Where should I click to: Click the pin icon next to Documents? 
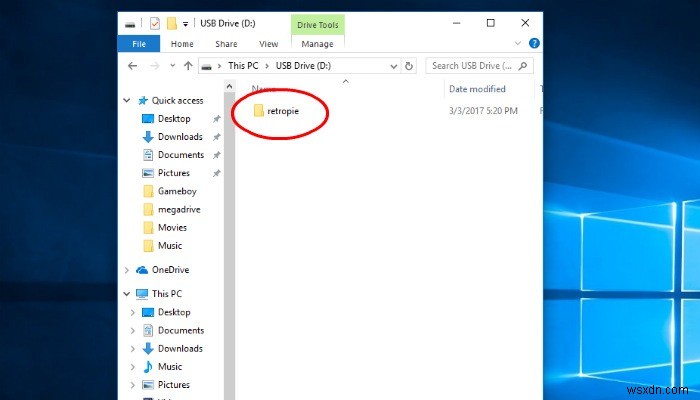point(217,155)
